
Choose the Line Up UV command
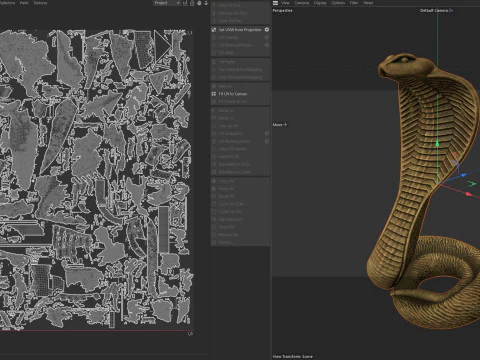240,126
